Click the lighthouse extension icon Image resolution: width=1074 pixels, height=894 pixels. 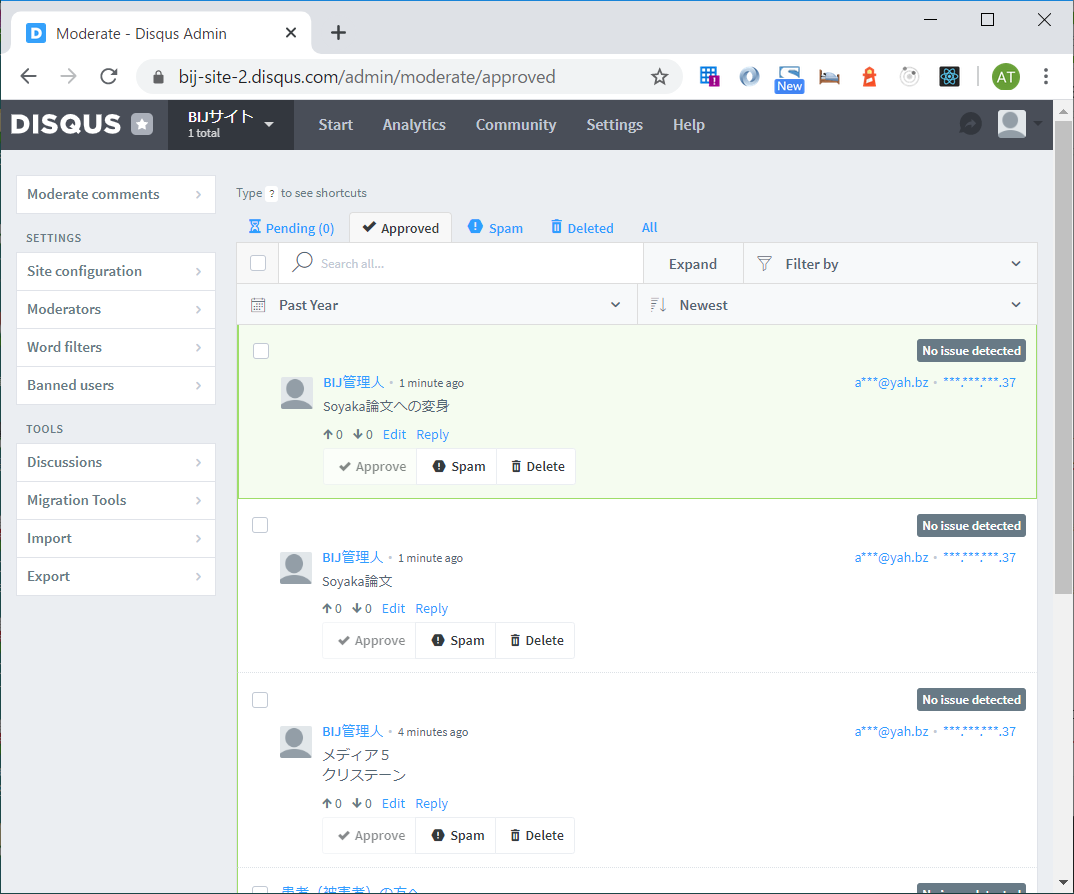869,77
